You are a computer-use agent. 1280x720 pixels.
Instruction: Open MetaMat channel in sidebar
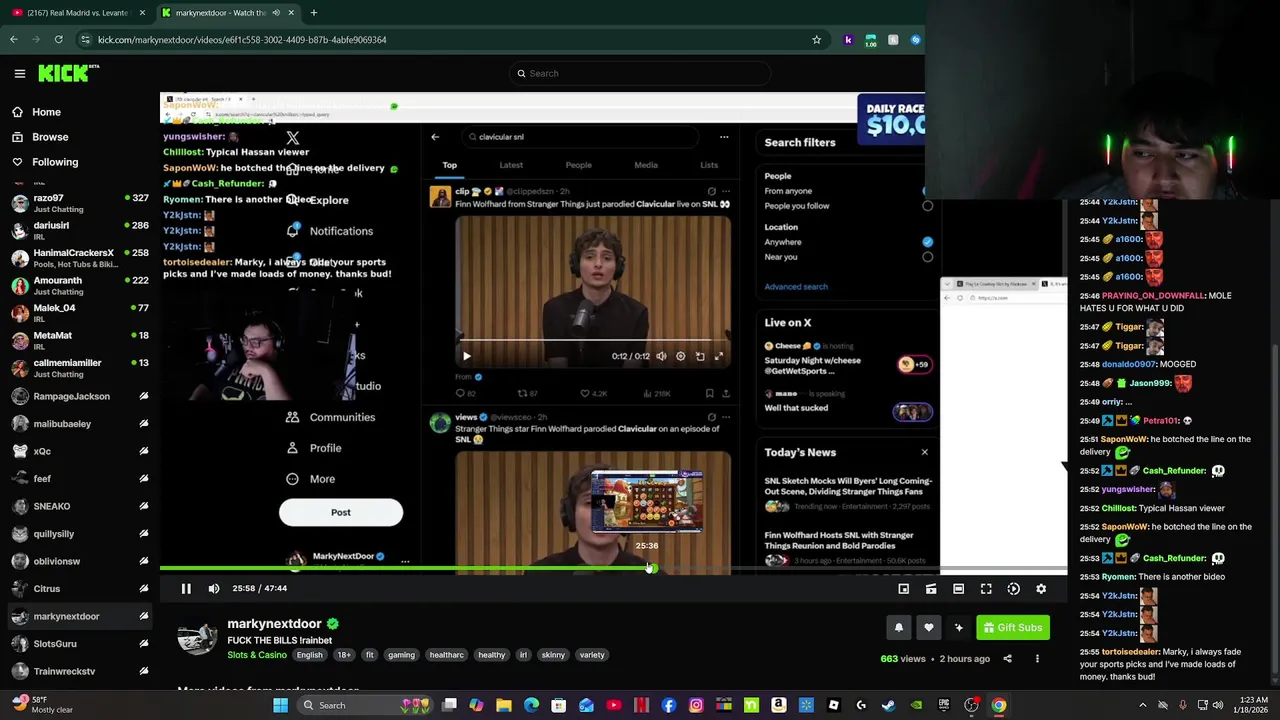click(80, 341)
